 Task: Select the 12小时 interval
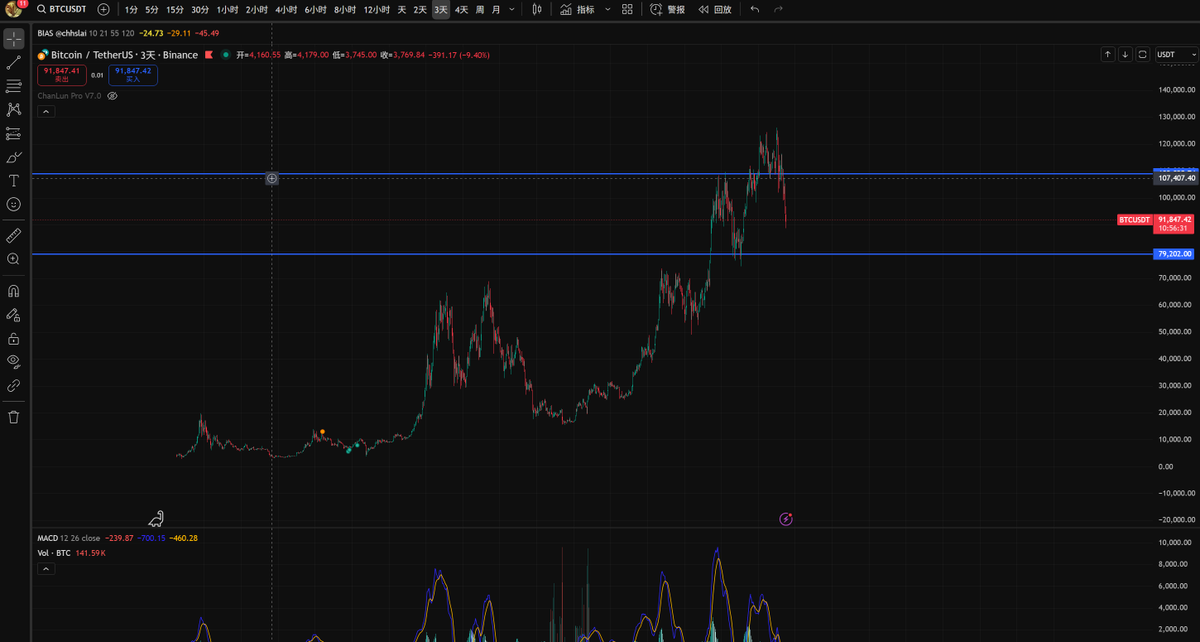[377, 9]
